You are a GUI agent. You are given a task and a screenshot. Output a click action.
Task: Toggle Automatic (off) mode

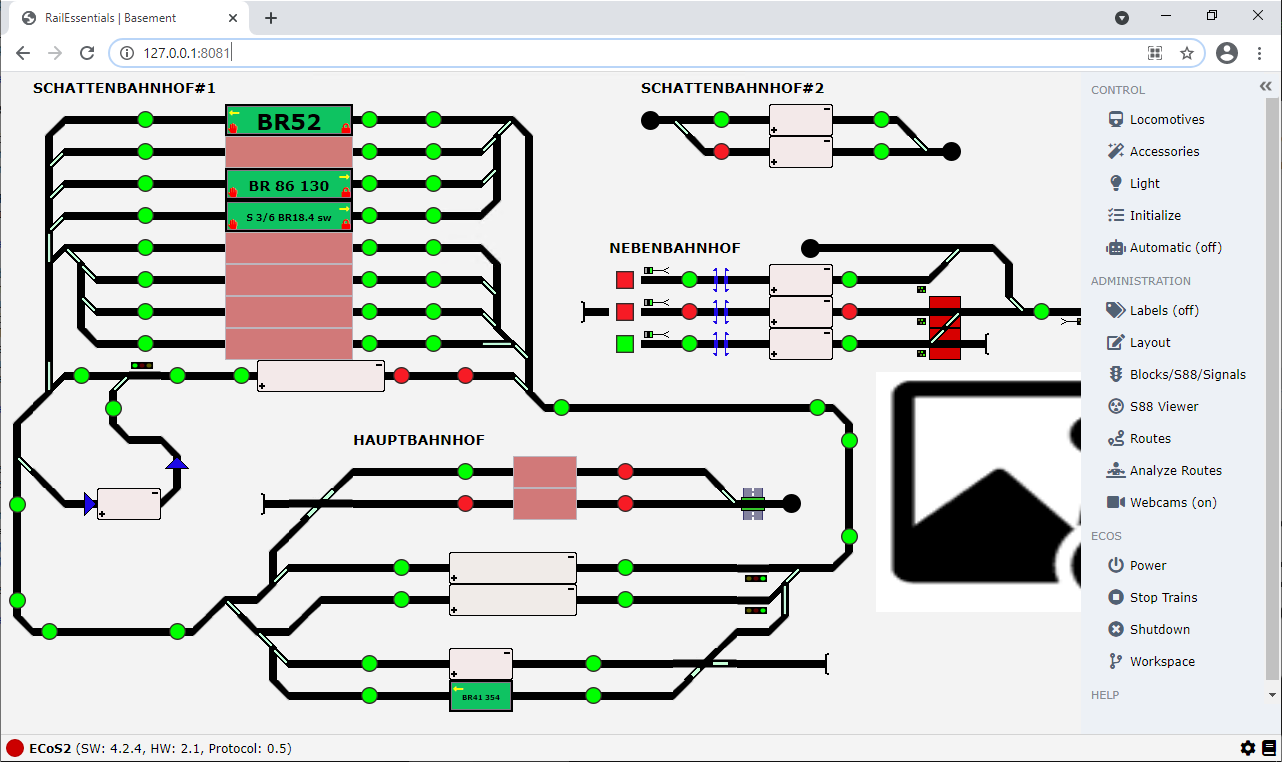pos(1175,247)
